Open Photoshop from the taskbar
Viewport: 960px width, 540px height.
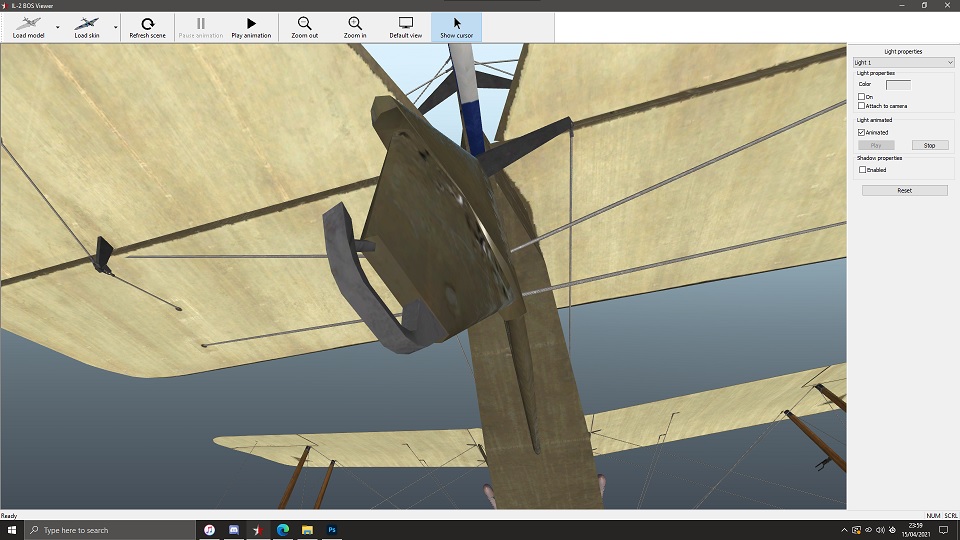pos(332,530)
